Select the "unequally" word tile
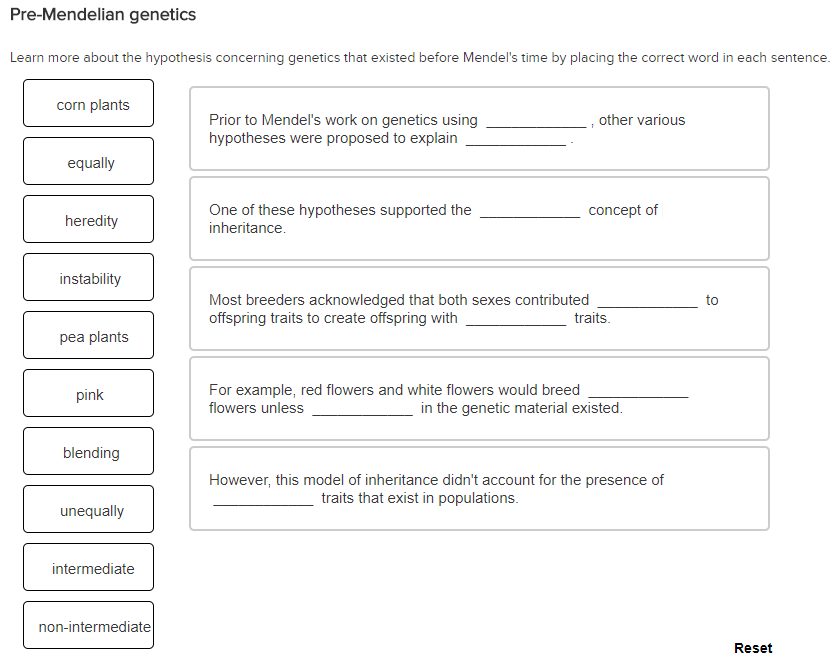The height and width of the screenshot is (670, 834). coord(88,509)
